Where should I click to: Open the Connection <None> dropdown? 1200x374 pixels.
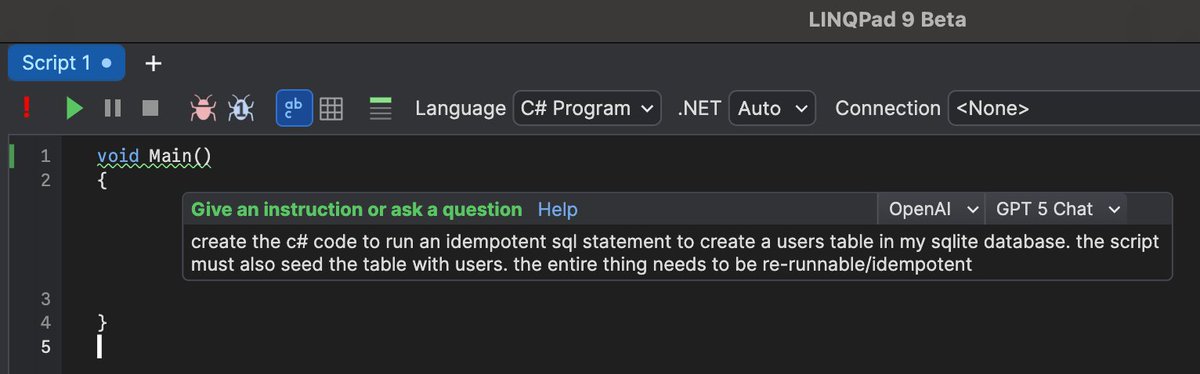[x=1073, y=108]
